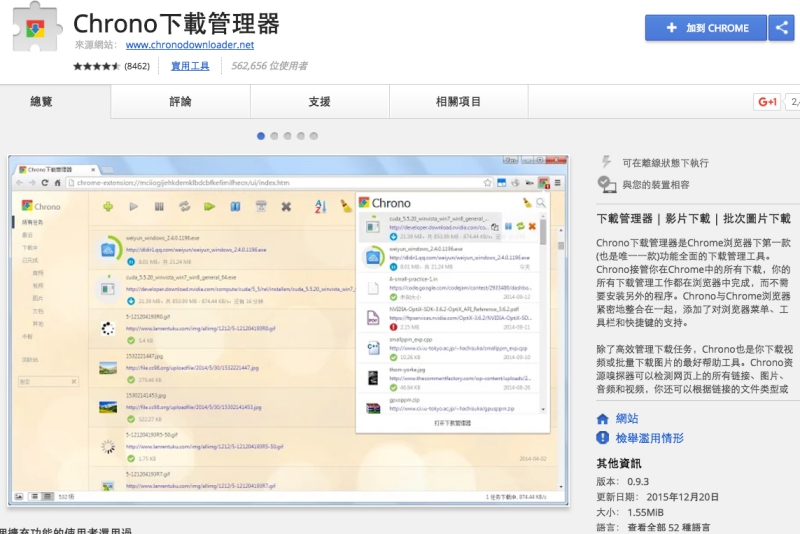
Task: Open the 總覽 tab
Action: point(42,102)
